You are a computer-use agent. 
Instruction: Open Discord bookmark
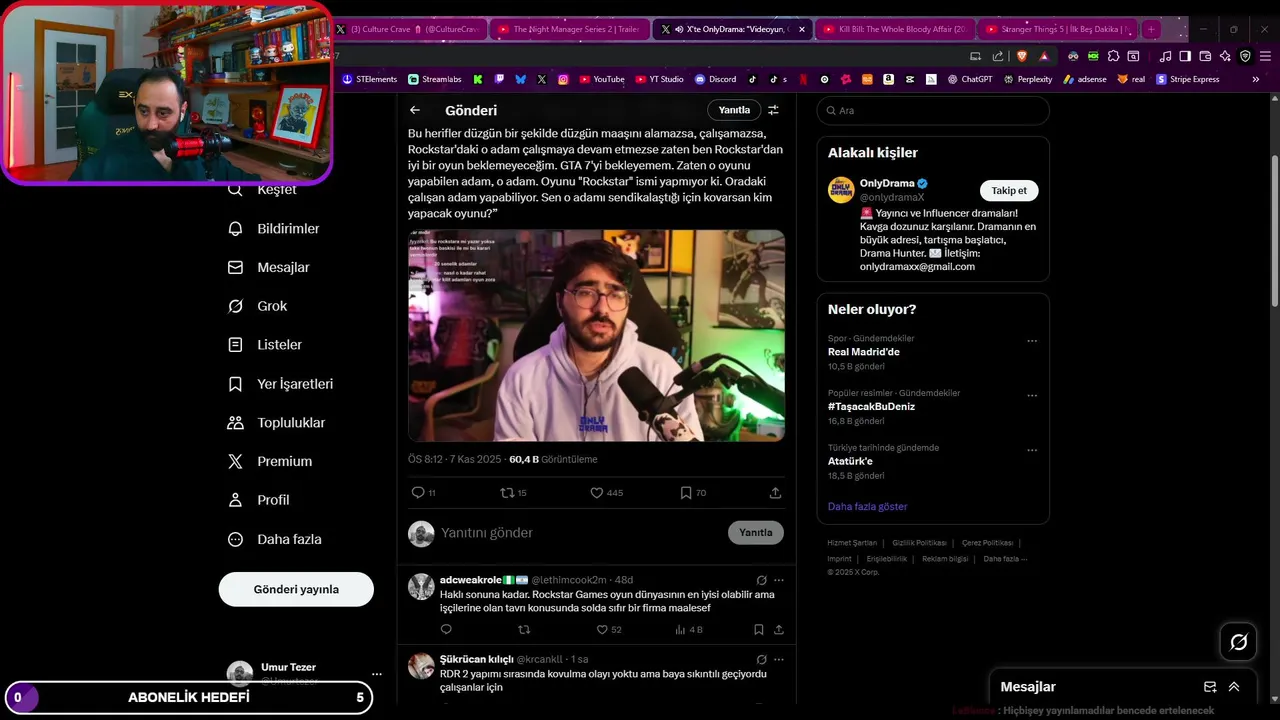(x=716, y=79)
